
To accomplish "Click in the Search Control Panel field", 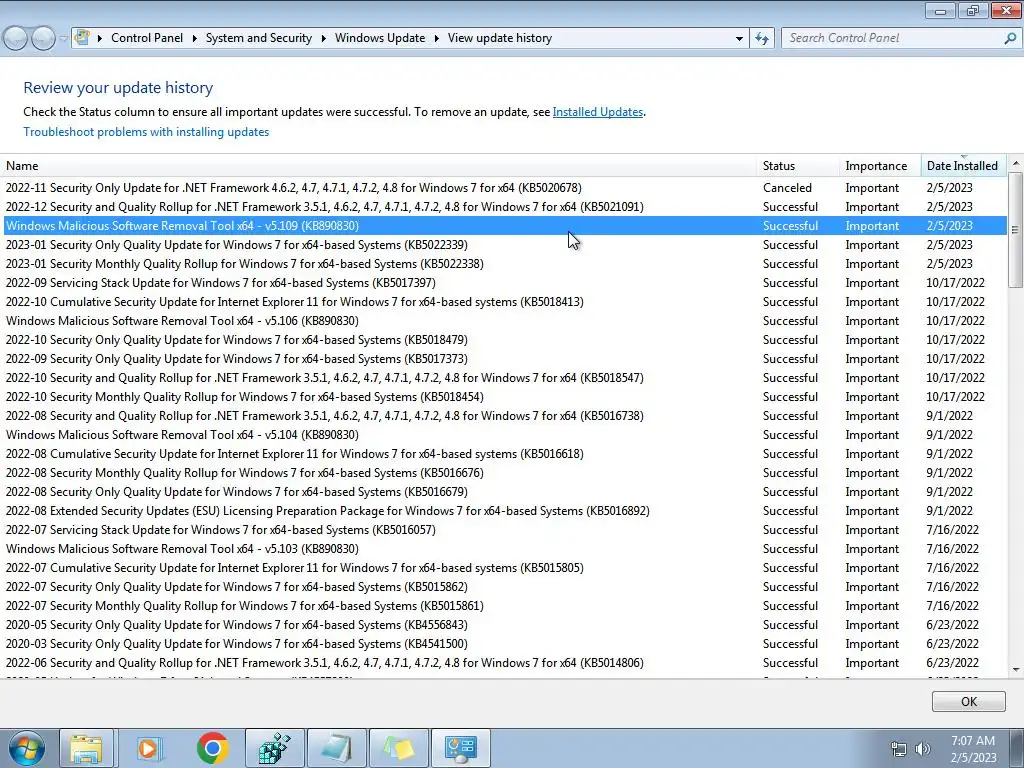I will click(891, 38).
